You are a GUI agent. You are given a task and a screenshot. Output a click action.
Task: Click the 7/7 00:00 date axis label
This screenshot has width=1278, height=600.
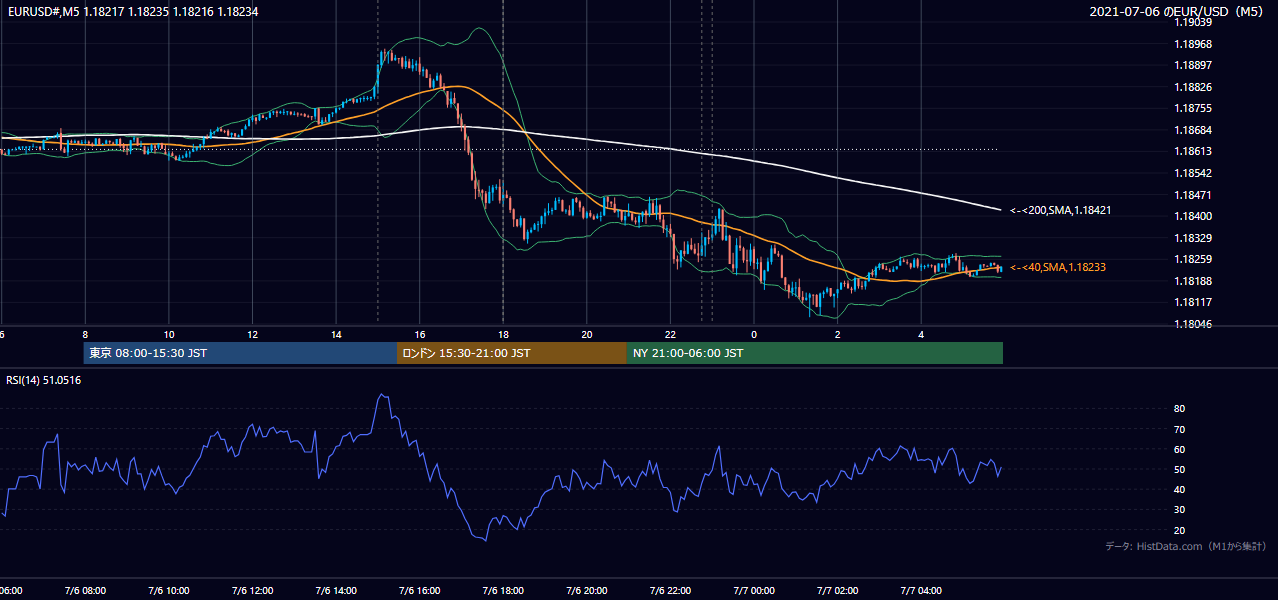click(x=754, y=591)
